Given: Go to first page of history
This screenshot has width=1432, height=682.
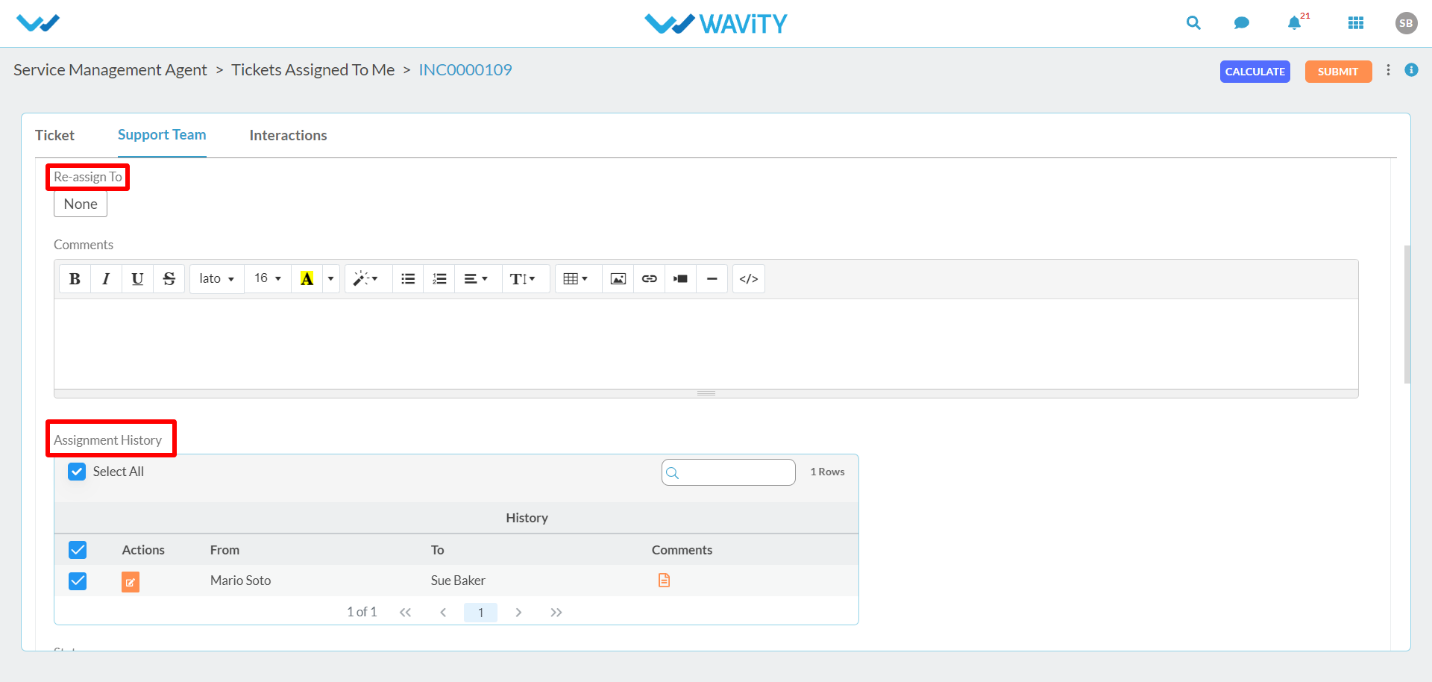Looking at the screenshot, I should (x=405, y=612).
